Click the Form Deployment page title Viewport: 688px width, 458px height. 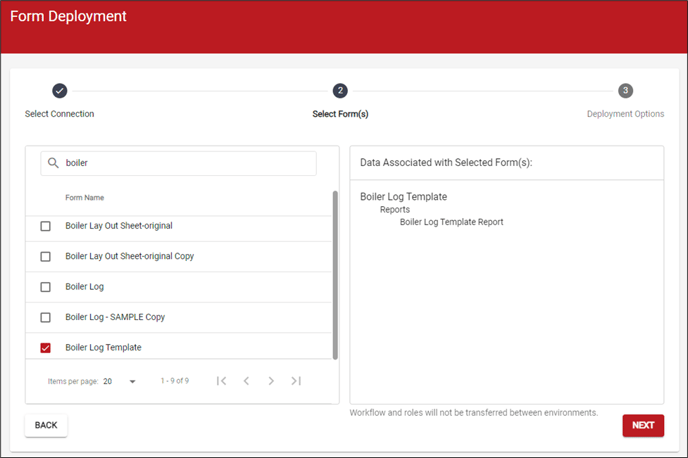[68, 16]
